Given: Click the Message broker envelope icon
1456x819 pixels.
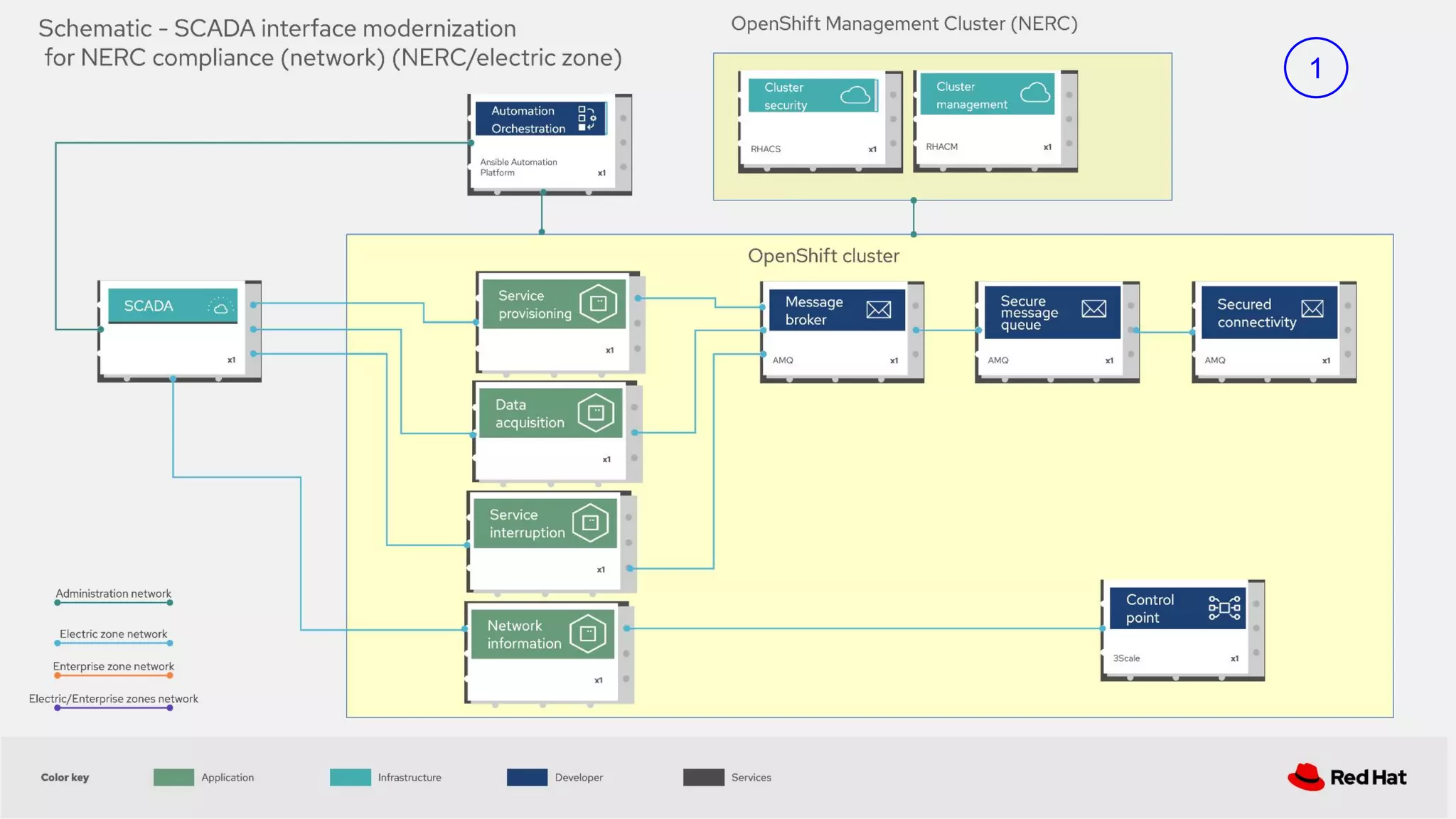Looking at the screenshot, I should pos(879,309).
